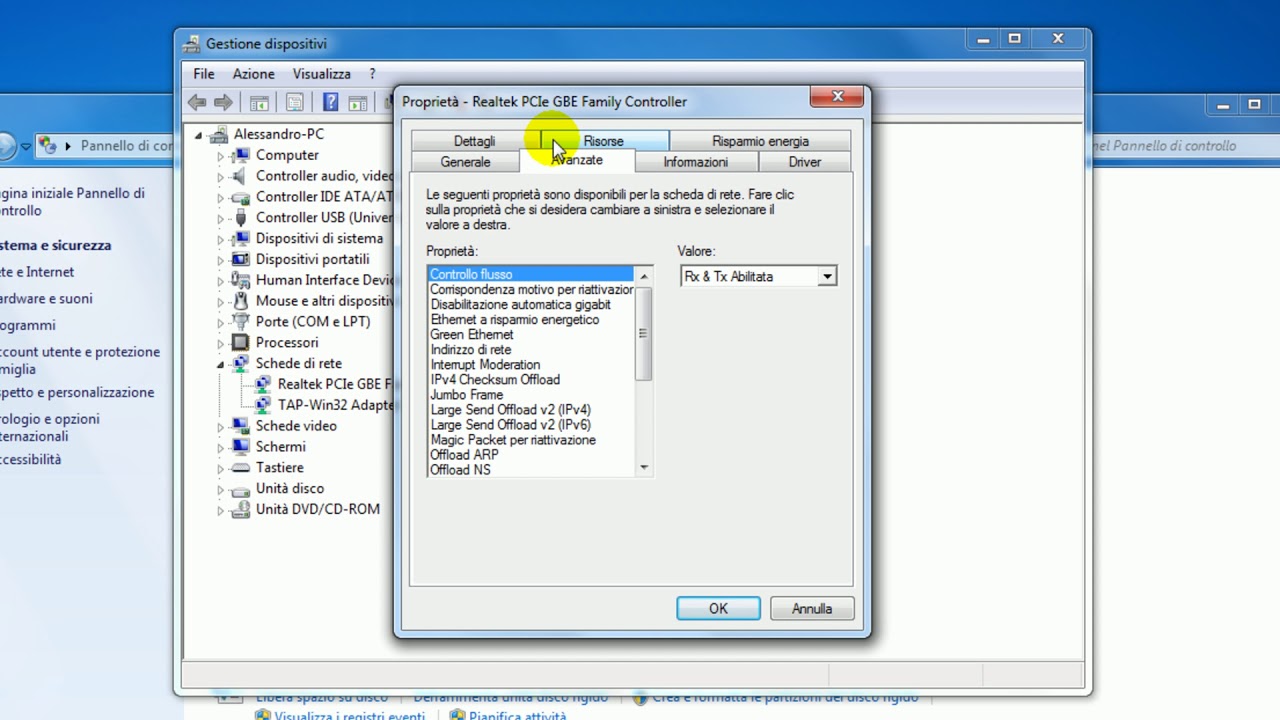The width and height of the screenshot is (1280, 720).
Task: Expand the Unità disco tree node
Action: pyautogui.click(x=221, y=489)
